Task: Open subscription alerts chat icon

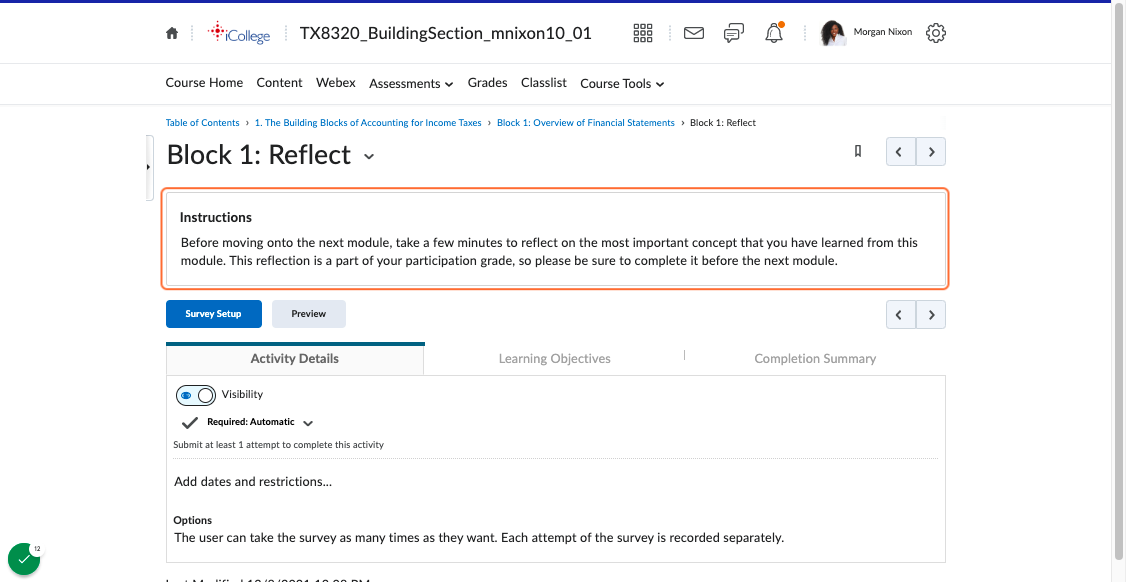Action: 733,33
